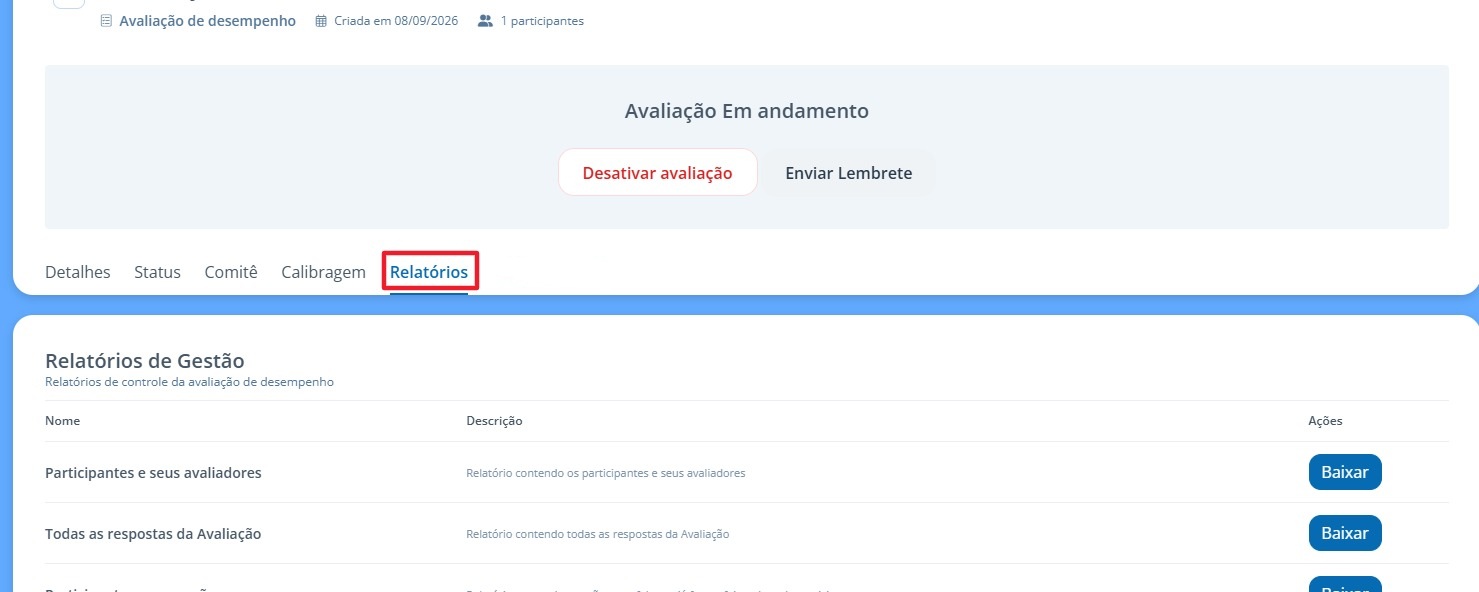Screen dimensions: 1479x592
Task: Select row name Todas as respostas da Avaliação
Action: click(x=153, y=534)
